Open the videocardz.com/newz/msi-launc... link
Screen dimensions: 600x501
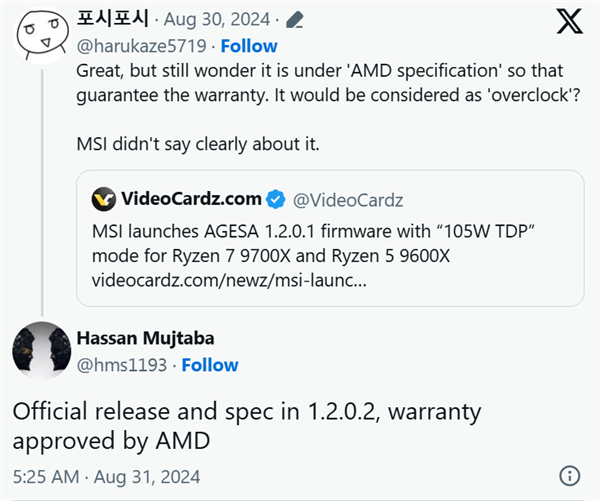pyautogui.click(x=227, y=280)
